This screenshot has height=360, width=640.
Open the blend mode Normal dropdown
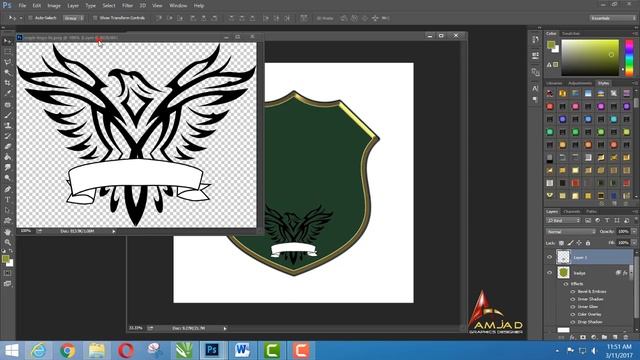tap(571, 231)
